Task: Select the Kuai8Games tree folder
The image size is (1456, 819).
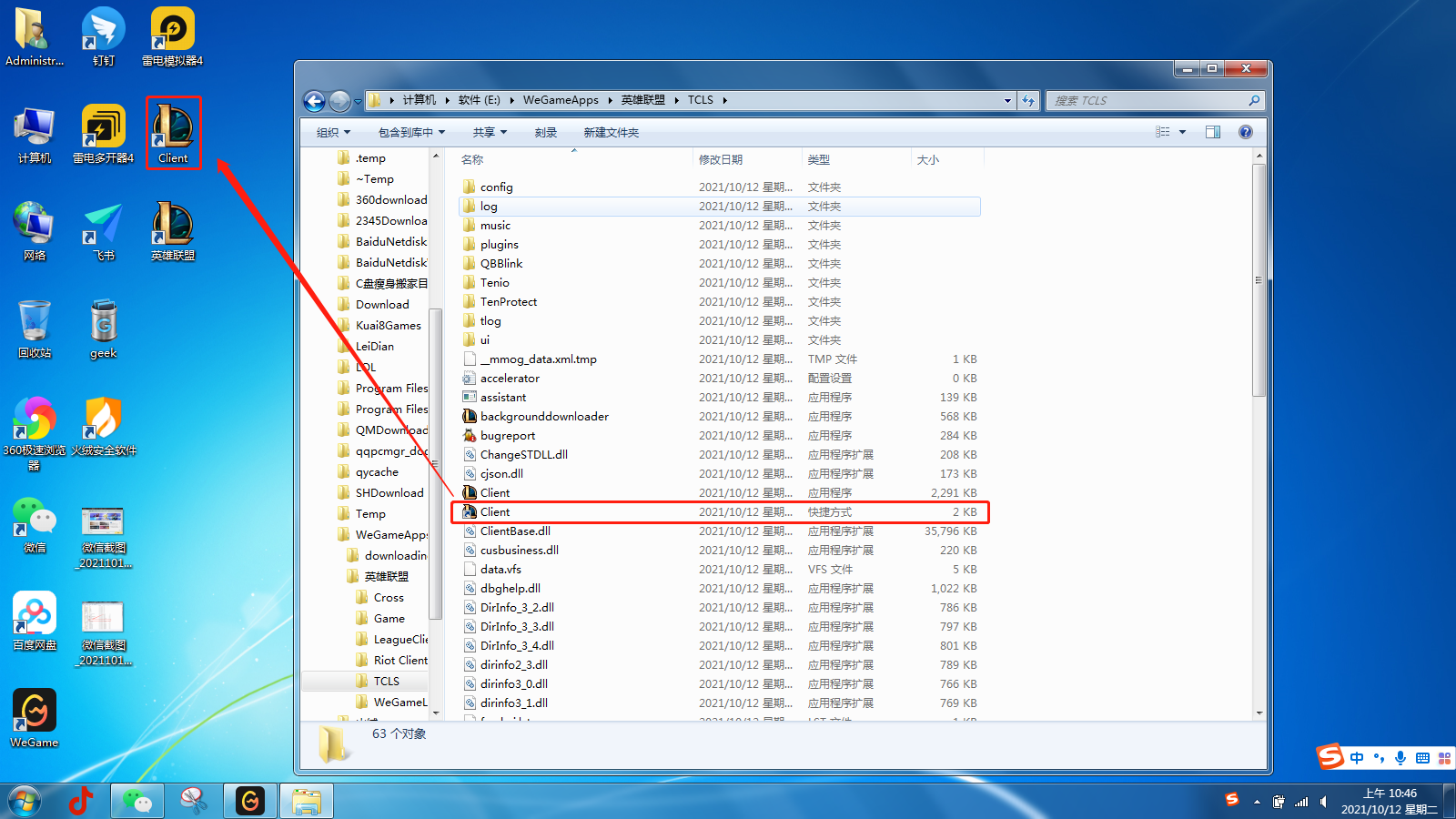Action: 388,325
